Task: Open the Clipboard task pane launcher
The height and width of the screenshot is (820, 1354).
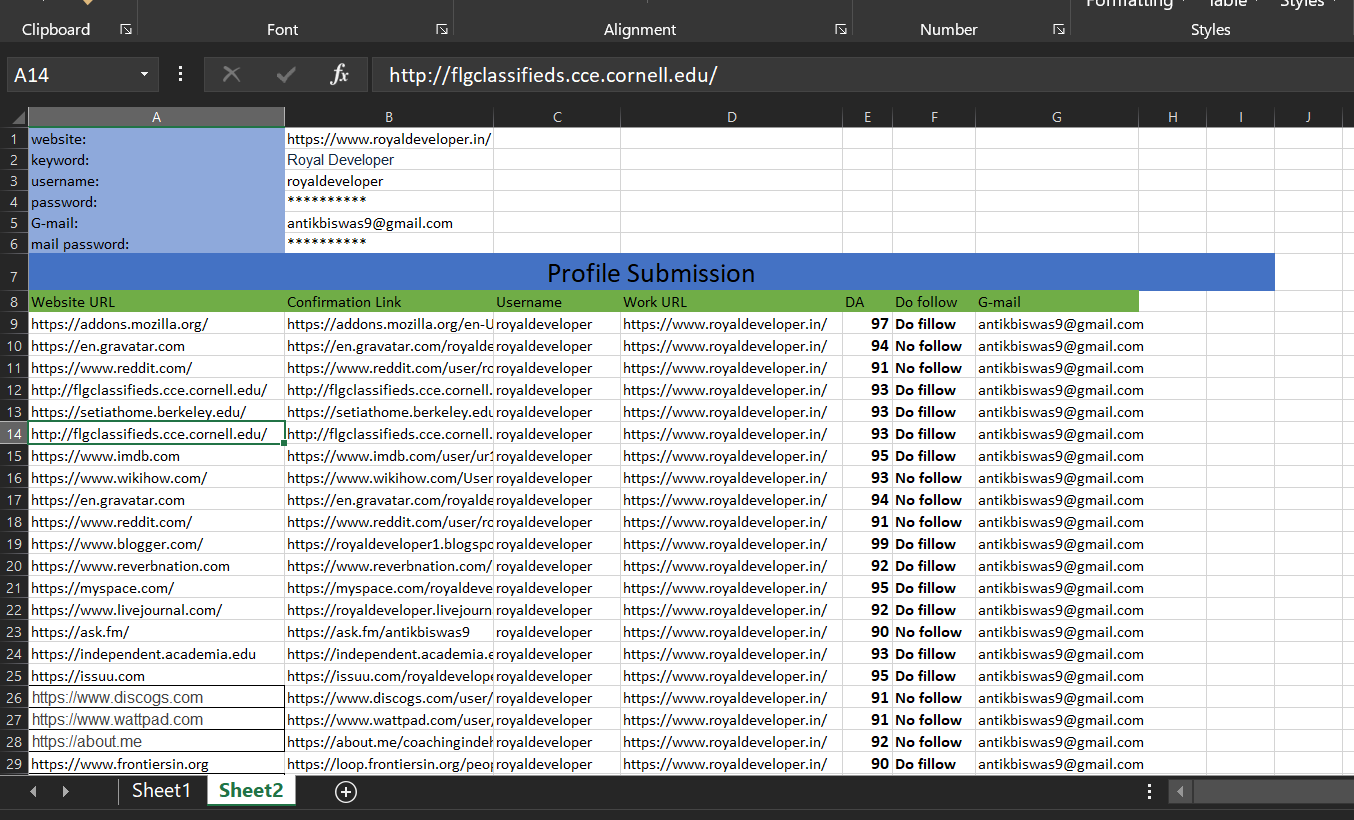Action: click(x=126, y=29)
